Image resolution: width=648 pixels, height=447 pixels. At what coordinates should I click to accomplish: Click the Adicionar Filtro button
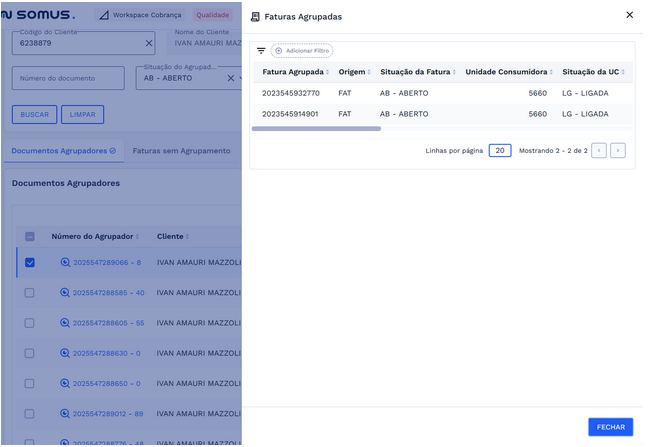tap(302, 51)
